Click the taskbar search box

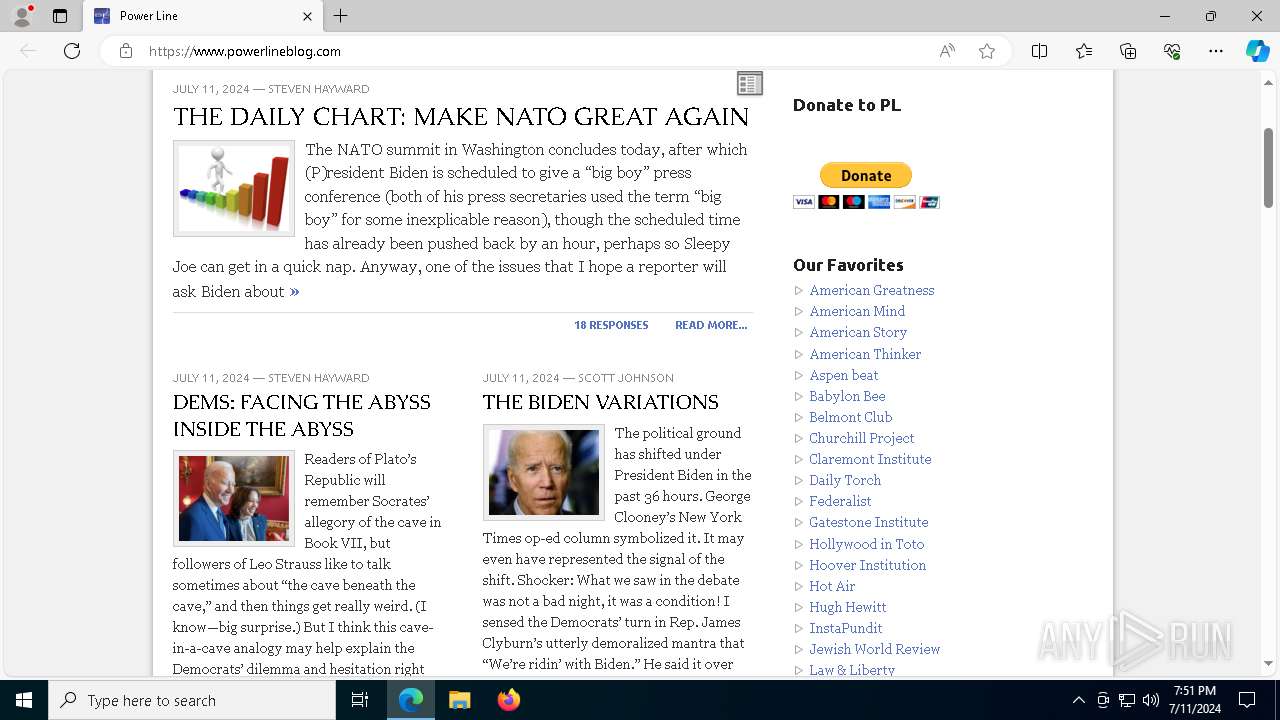coord(192,700)
